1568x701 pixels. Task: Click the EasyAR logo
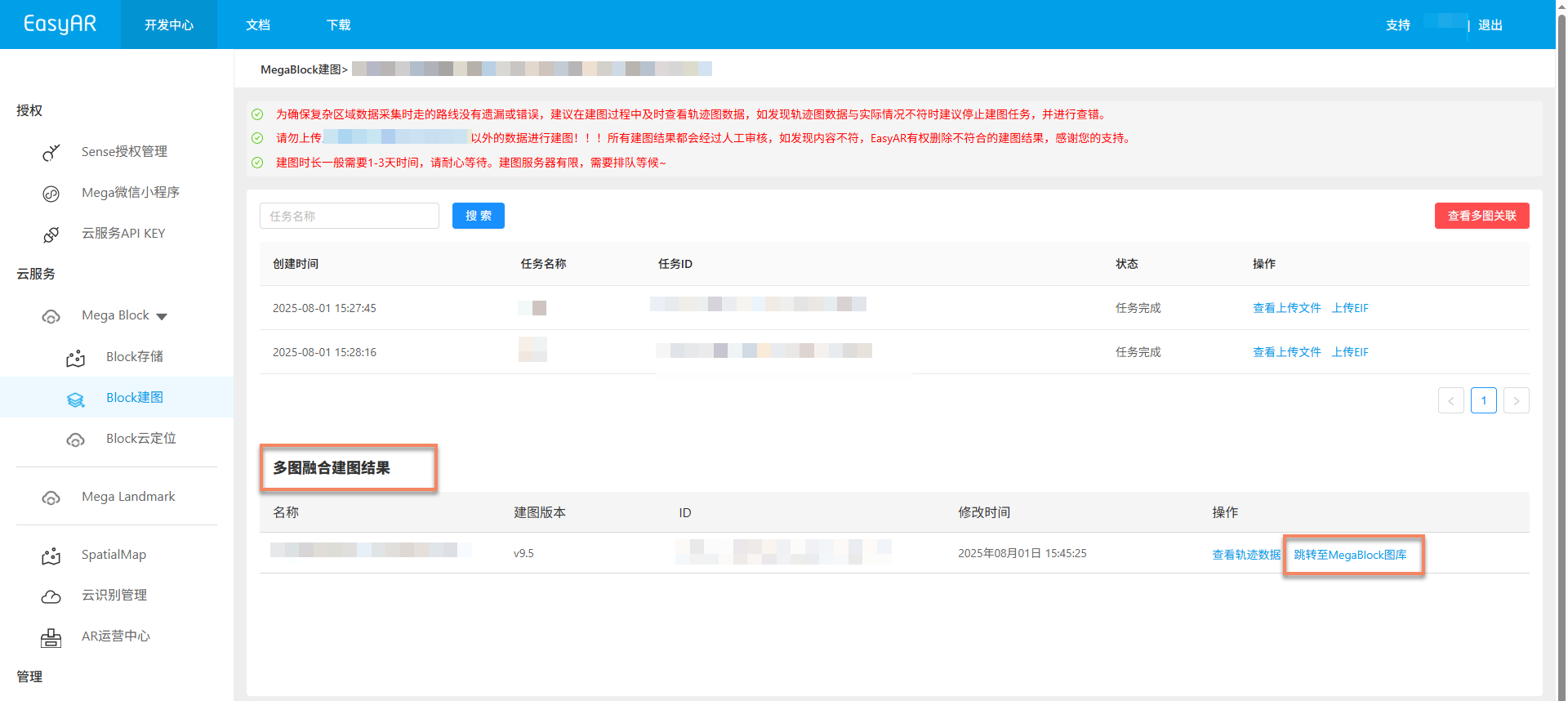click(60, 24)
